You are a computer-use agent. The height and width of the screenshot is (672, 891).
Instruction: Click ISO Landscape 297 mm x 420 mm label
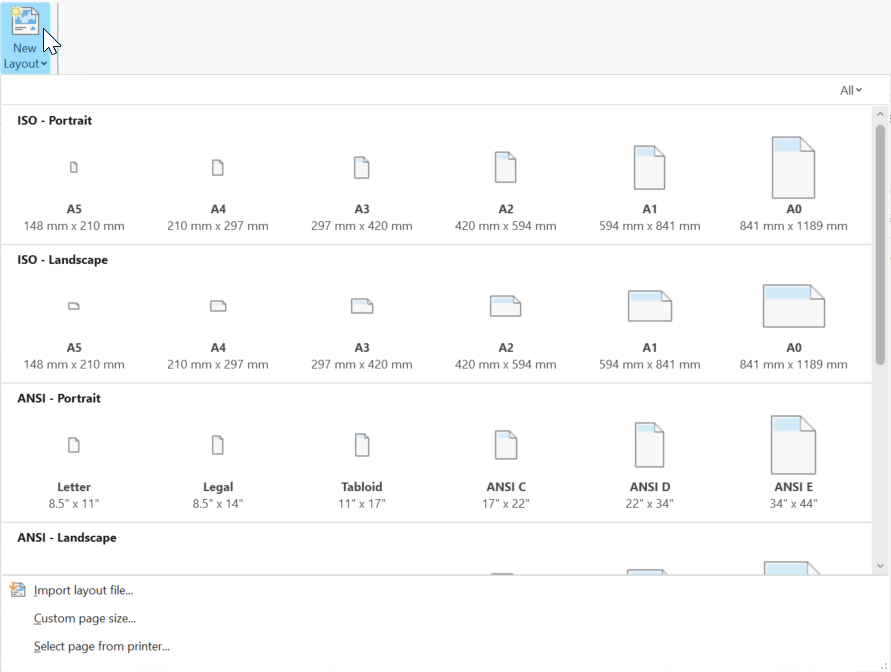[362, 364]
